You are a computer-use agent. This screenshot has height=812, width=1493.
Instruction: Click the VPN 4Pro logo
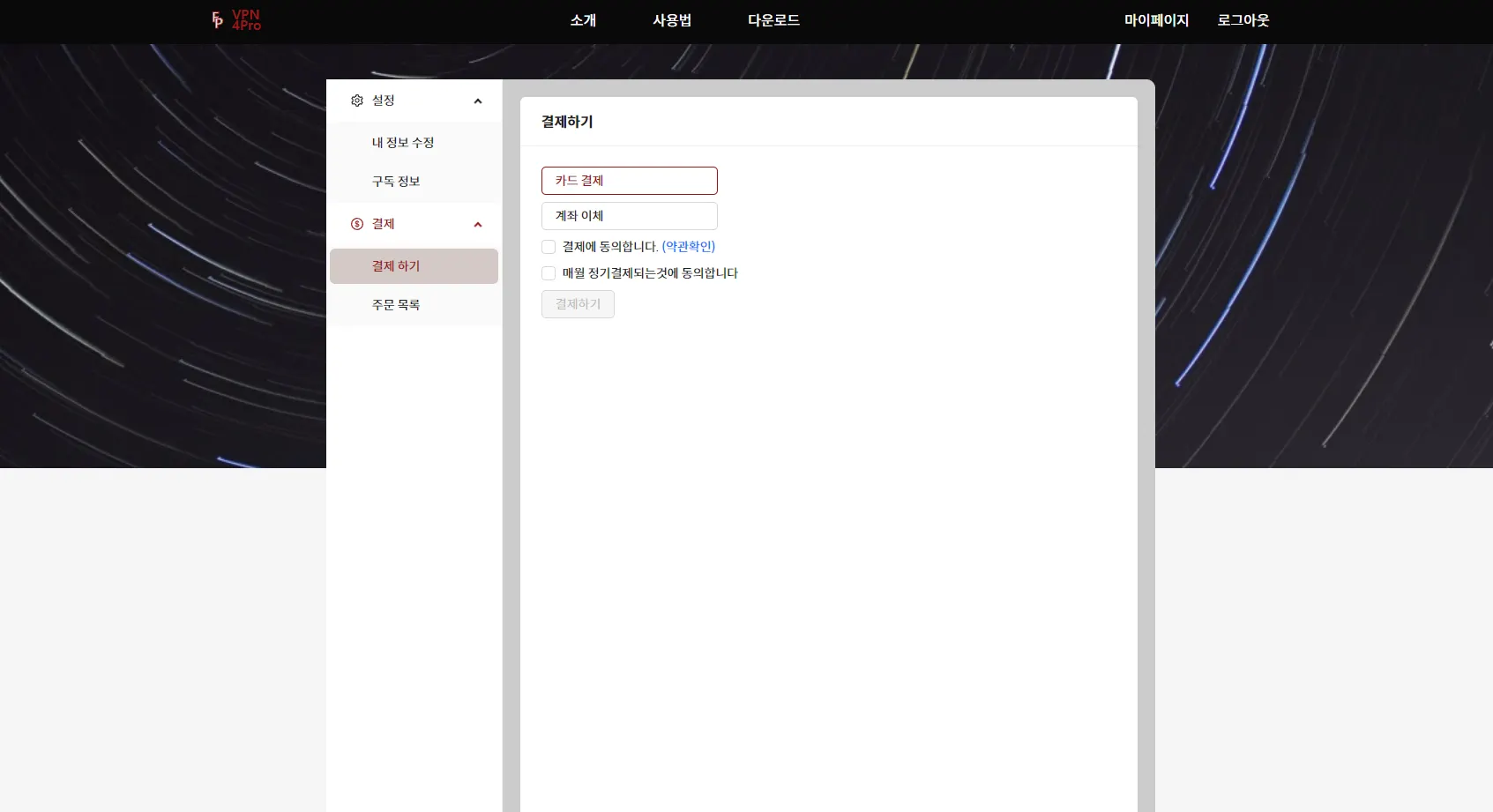(236, 20)
